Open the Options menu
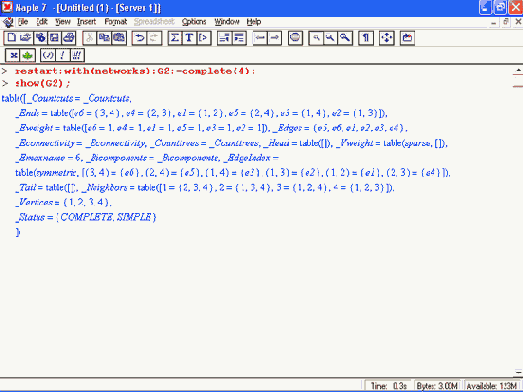Screen dimensions: 523x392 [194, 22]
